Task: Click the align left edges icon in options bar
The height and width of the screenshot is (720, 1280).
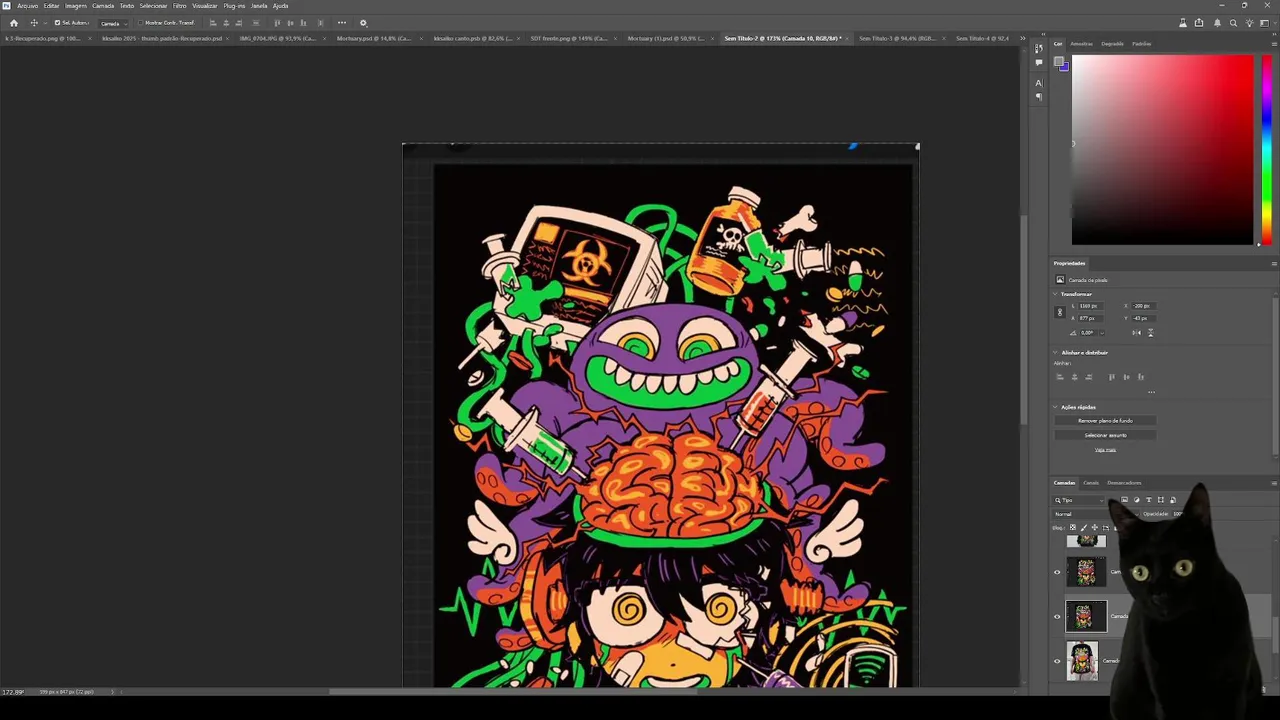Action: click(213, 23)
